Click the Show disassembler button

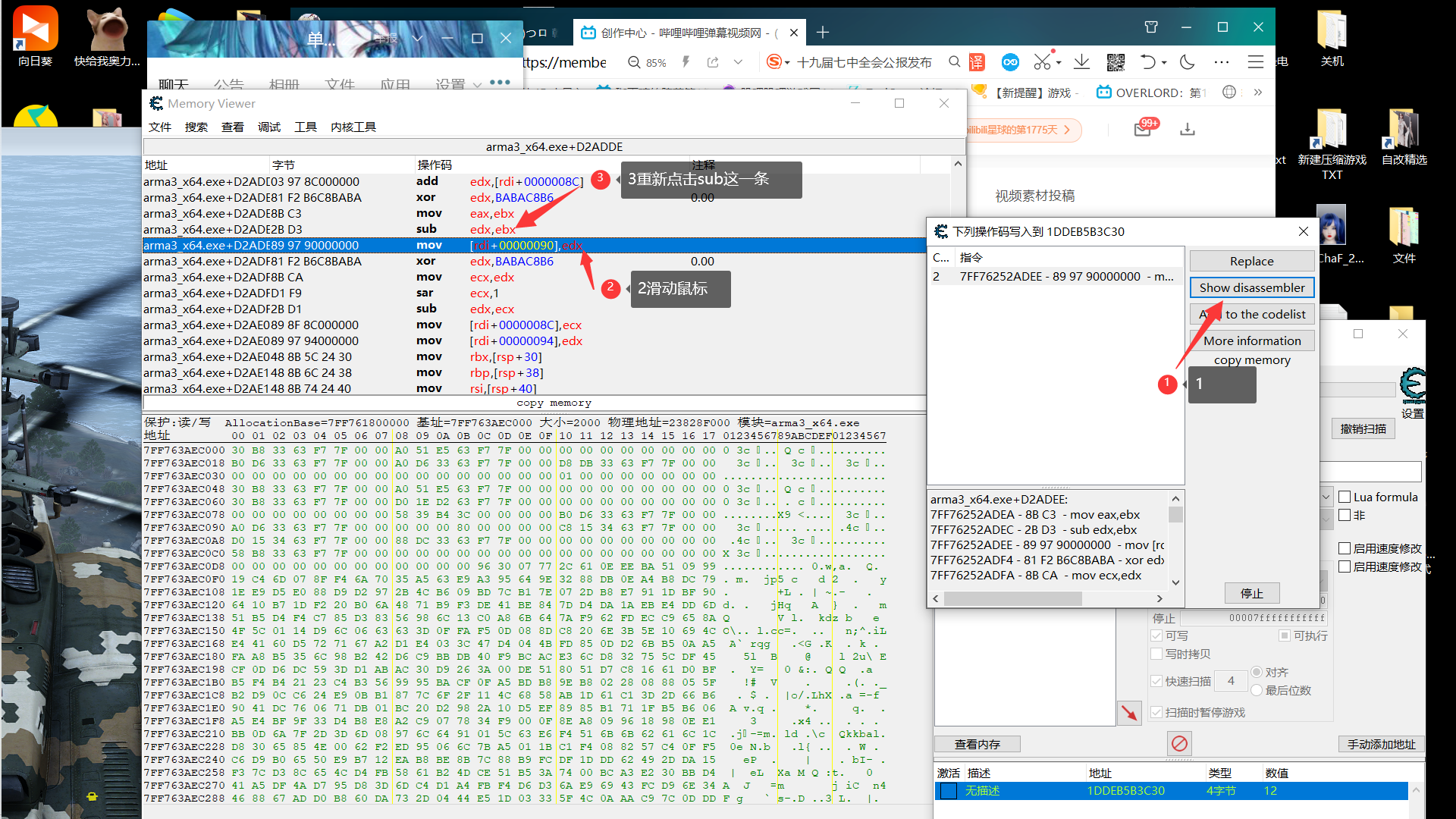(x=1251, y=288)
